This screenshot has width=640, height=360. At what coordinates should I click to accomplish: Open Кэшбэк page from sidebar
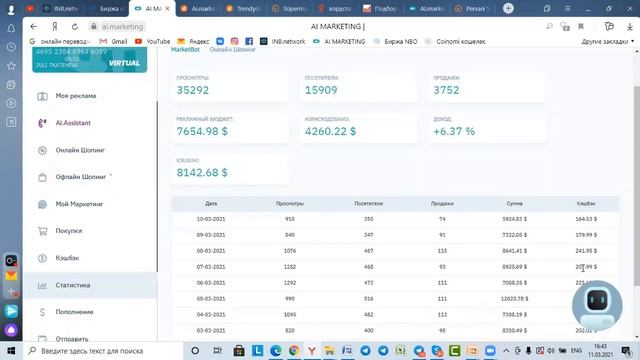67,258
